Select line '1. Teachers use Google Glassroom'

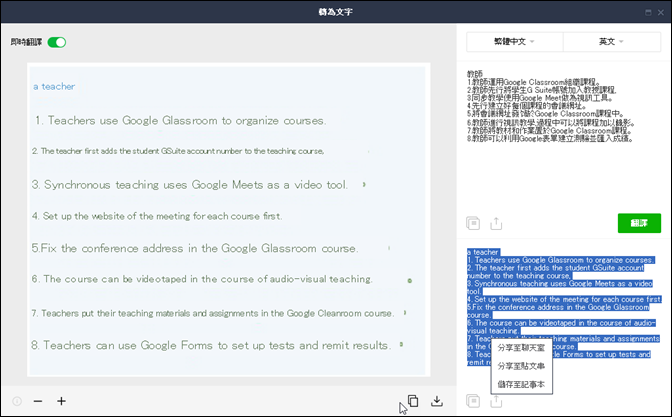pyautogui.click(x=180, y=121)
